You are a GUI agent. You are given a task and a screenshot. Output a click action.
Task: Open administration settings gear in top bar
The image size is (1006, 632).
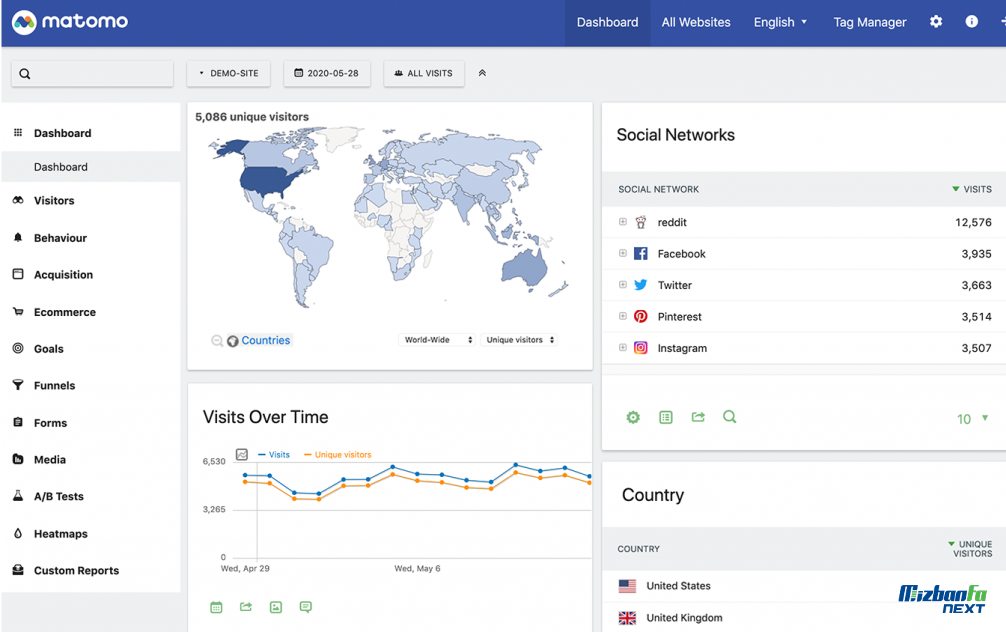point(936,22)
